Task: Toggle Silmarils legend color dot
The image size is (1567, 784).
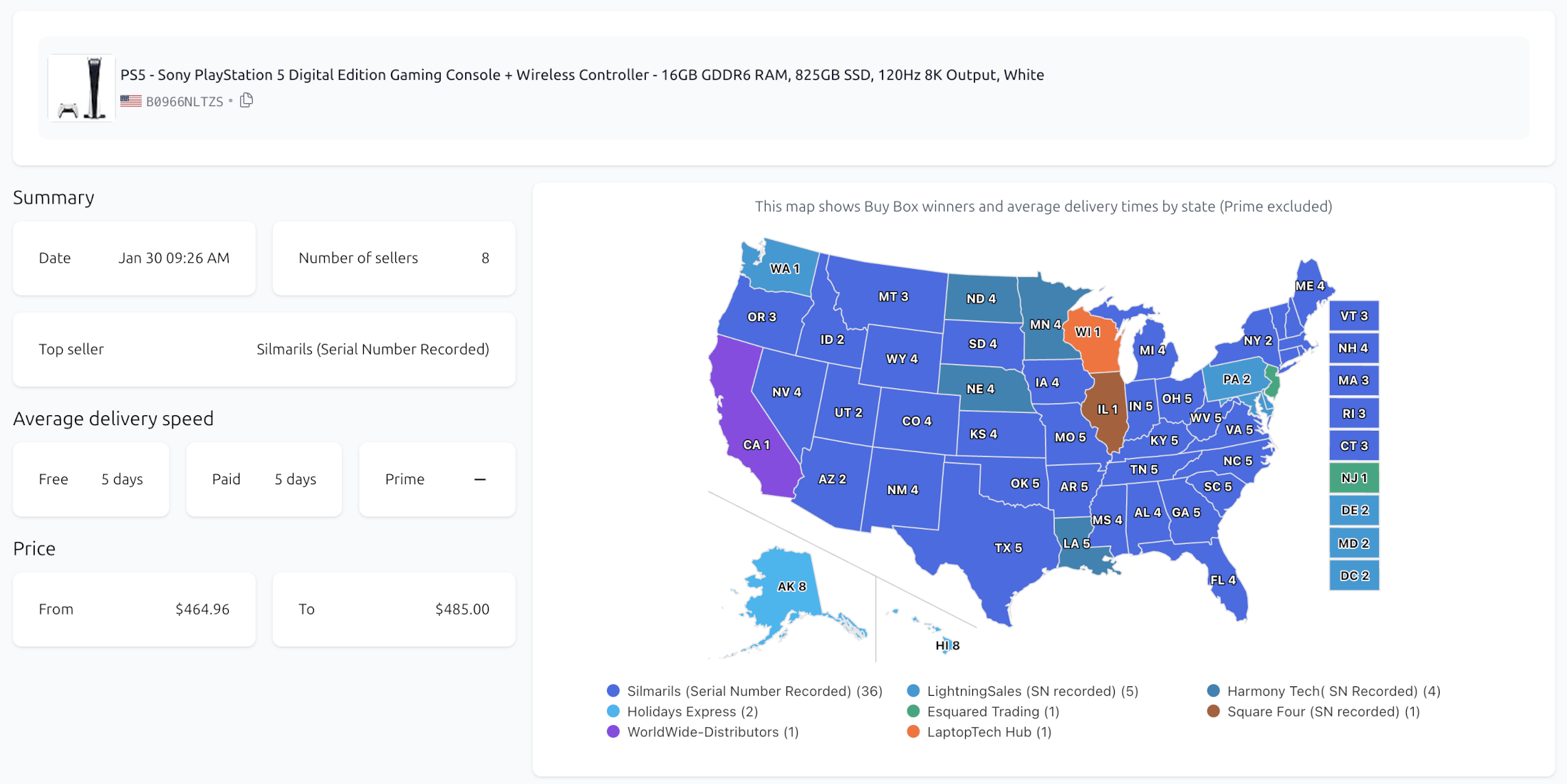Action: click(613, 691)
